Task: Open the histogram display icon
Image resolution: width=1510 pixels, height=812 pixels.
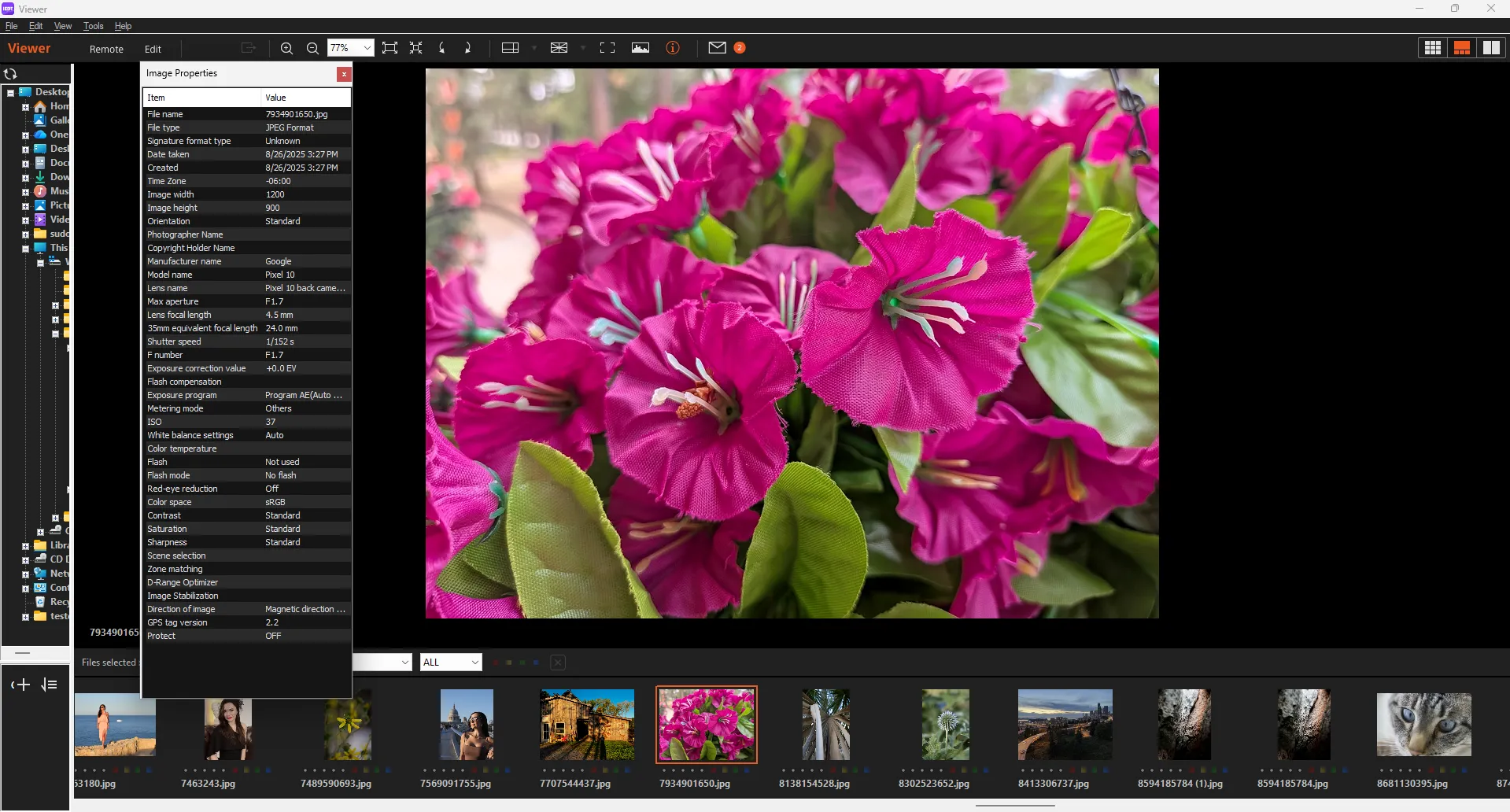Action: point(640,48)
